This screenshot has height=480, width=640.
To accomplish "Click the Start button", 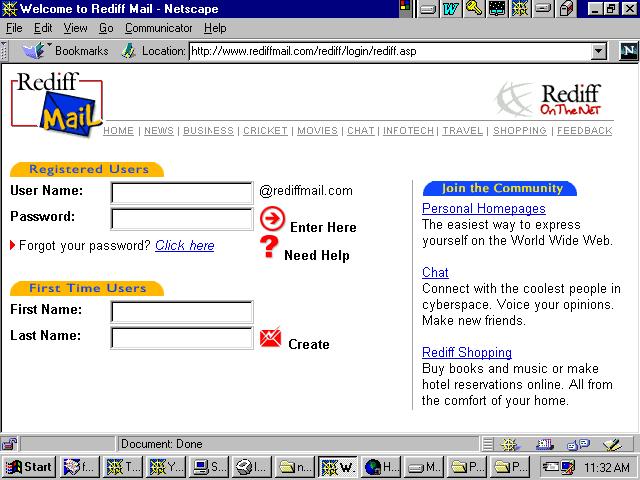I will [29, 467].
